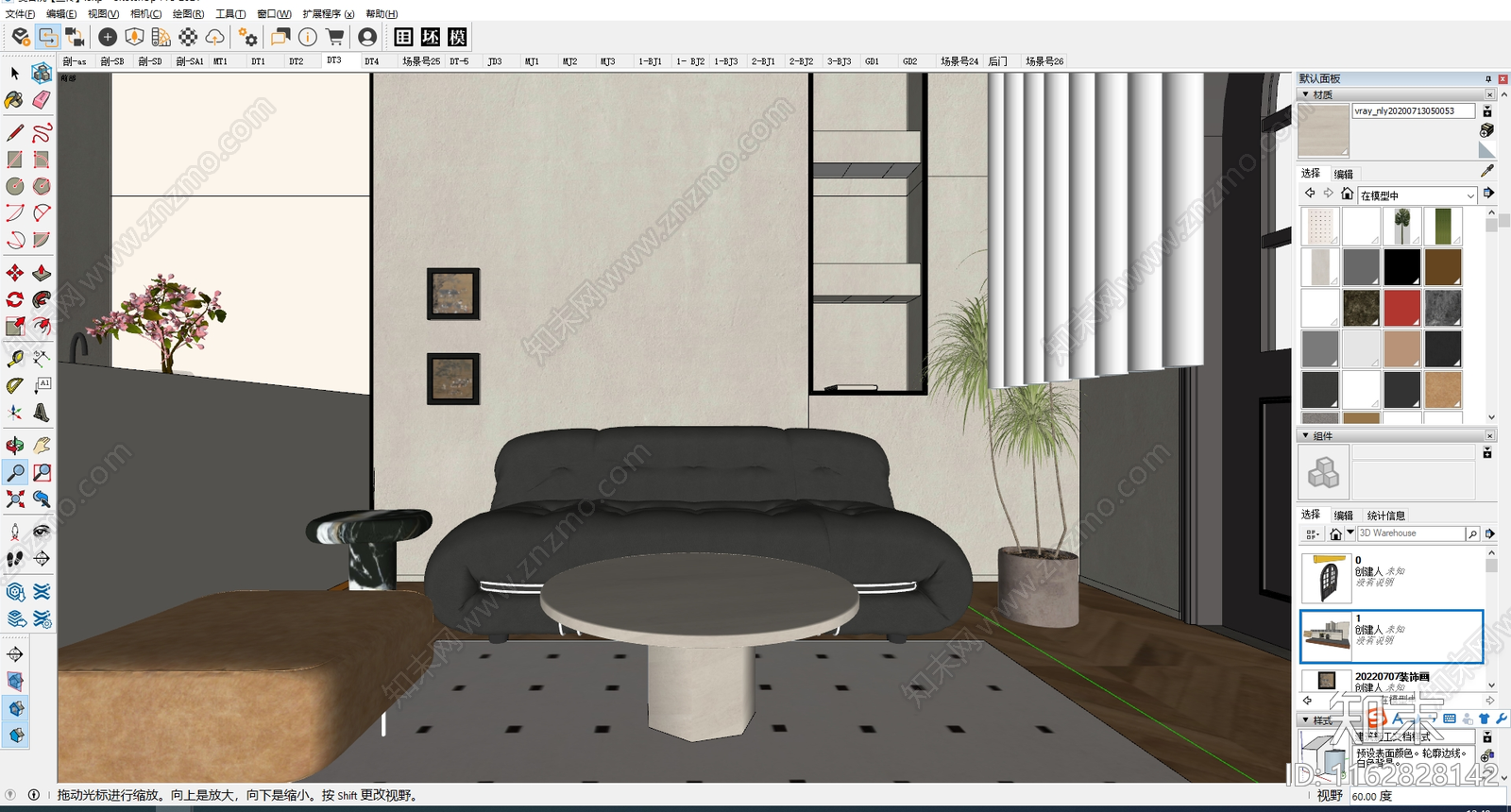This screenshot has width=1511, height=812.
Task: Choose the Freehand drawing tool
Action: click(42, 132)
